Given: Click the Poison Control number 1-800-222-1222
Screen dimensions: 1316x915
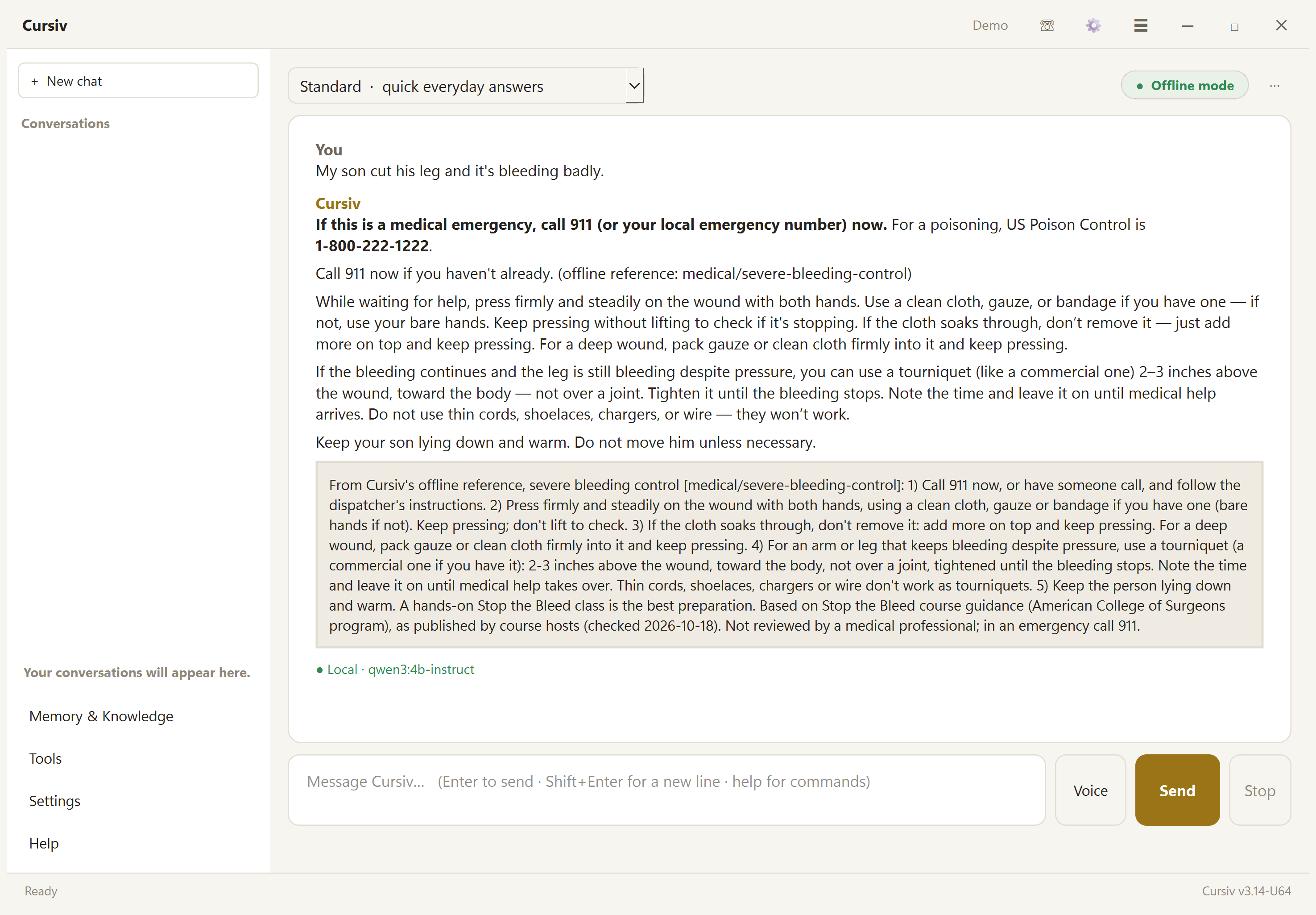Looking at the screenshot, I should tap(372, 245).
